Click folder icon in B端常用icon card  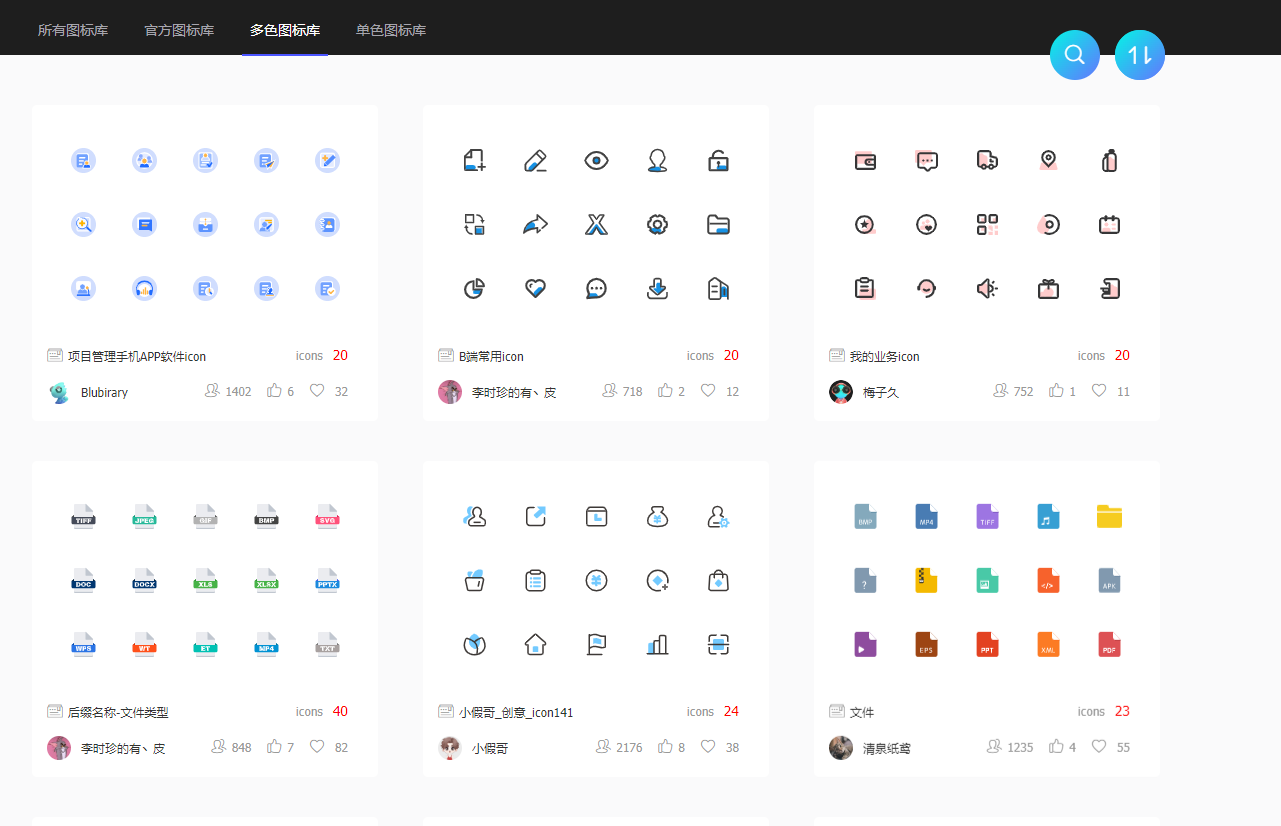[x=718, y=224]
